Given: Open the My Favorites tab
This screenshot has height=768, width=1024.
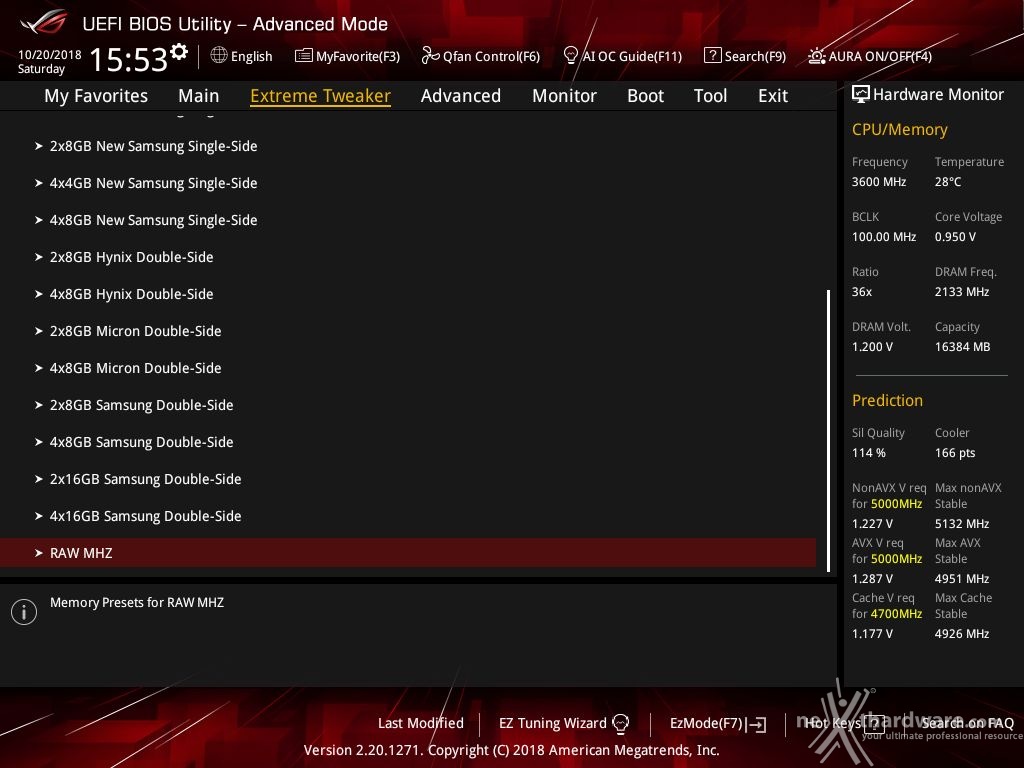Looking at the screenshot, I should click(x=96, y=96).
